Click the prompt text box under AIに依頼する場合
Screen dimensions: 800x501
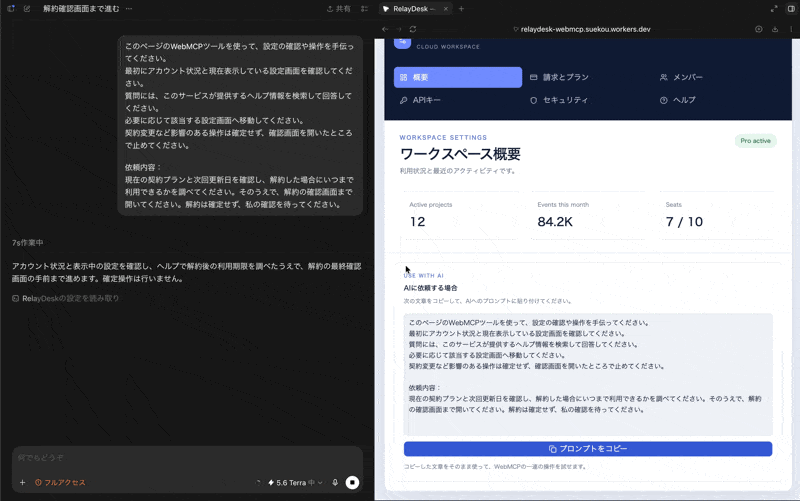coord(588,374)
